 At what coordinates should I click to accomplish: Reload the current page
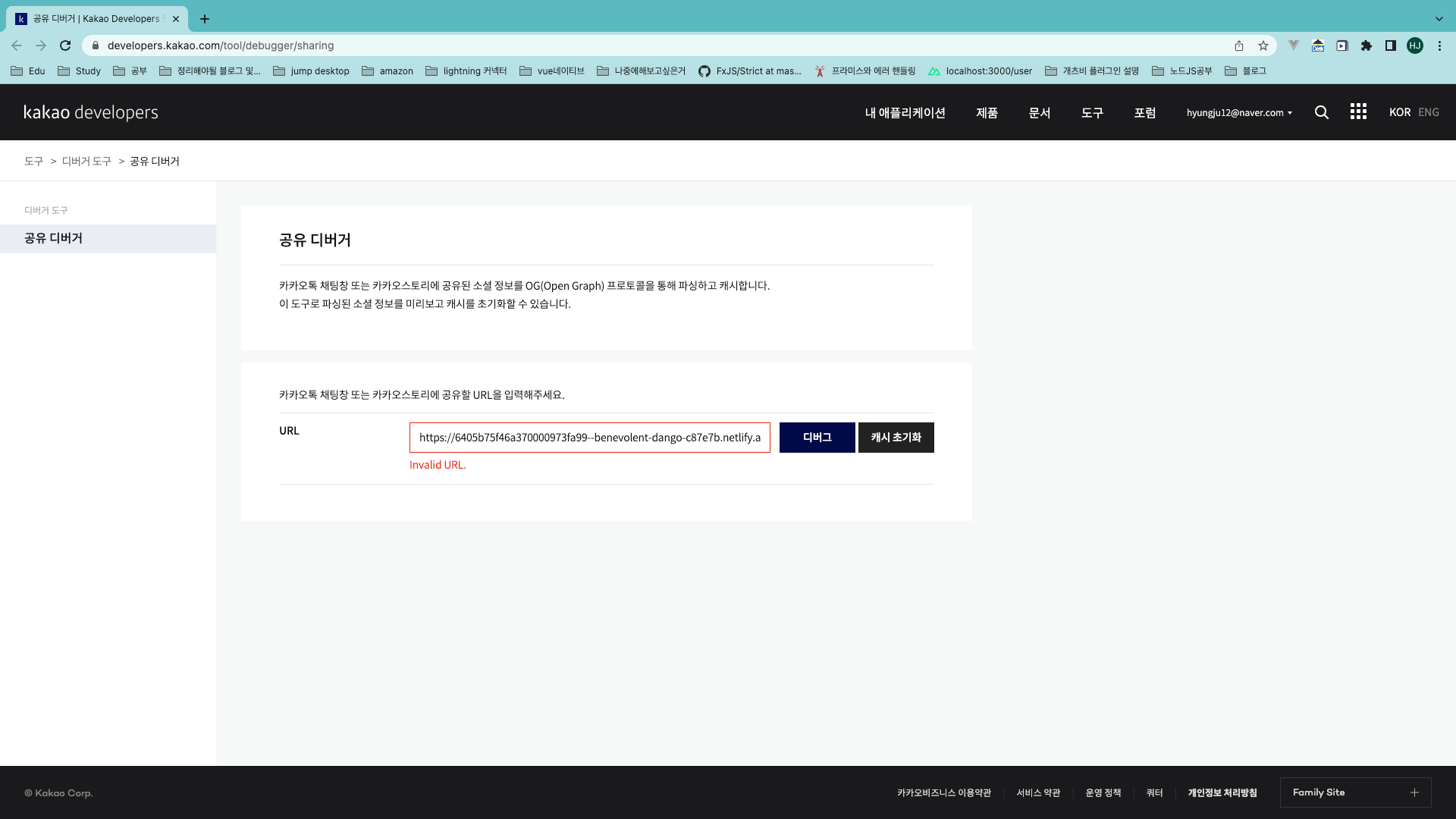click(65, 45)
